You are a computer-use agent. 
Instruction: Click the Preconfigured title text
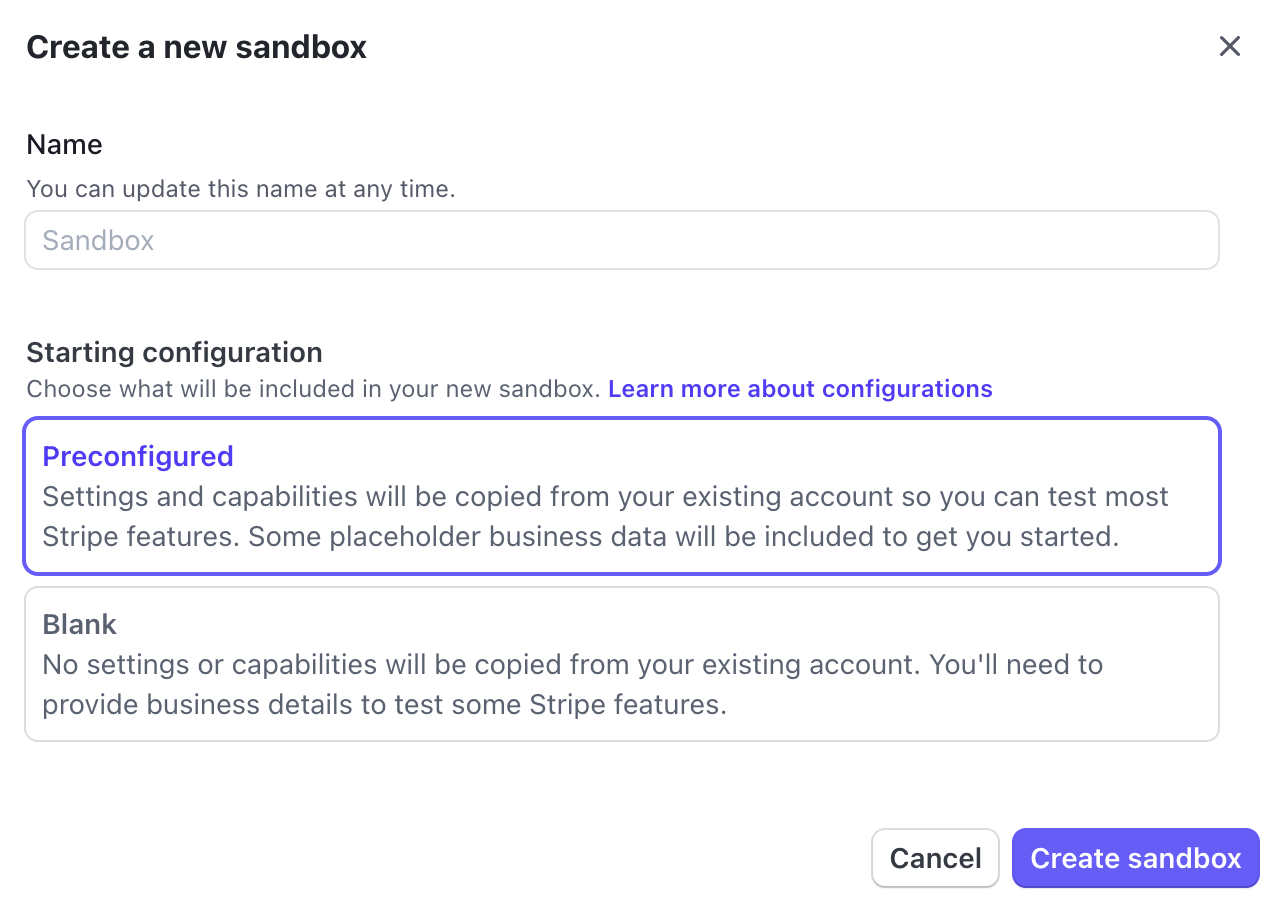(x=137, y=456)
